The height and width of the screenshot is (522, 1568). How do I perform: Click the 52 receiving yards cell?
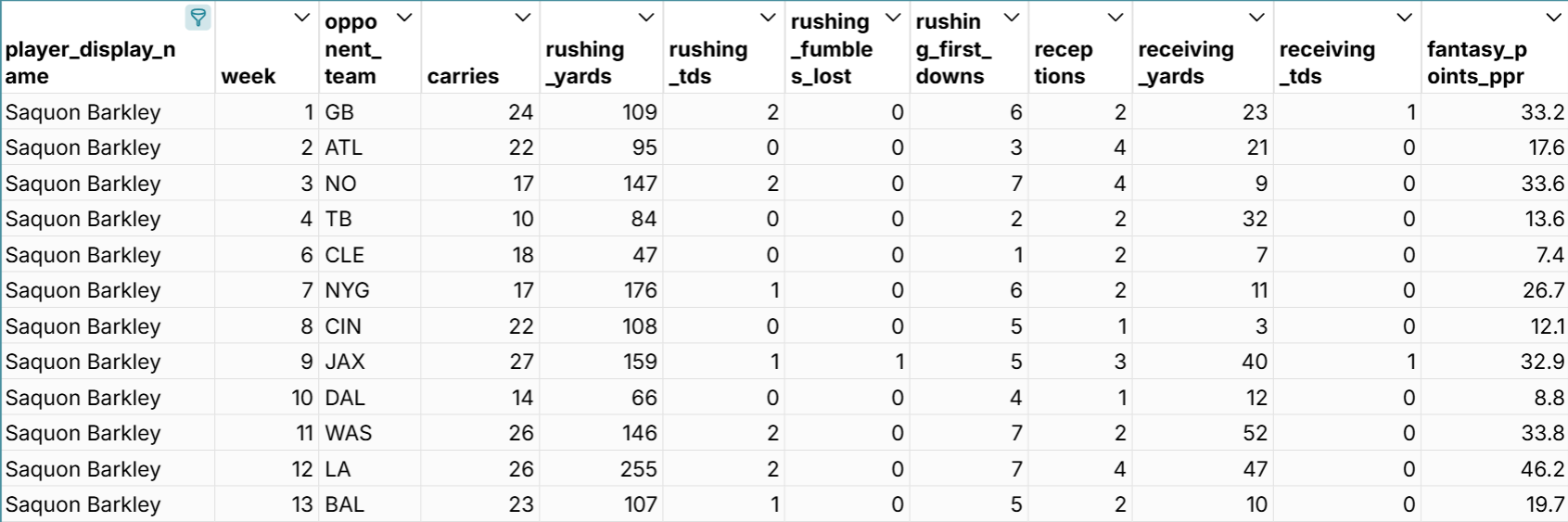pyautogui.click(x=1203, y=433)
